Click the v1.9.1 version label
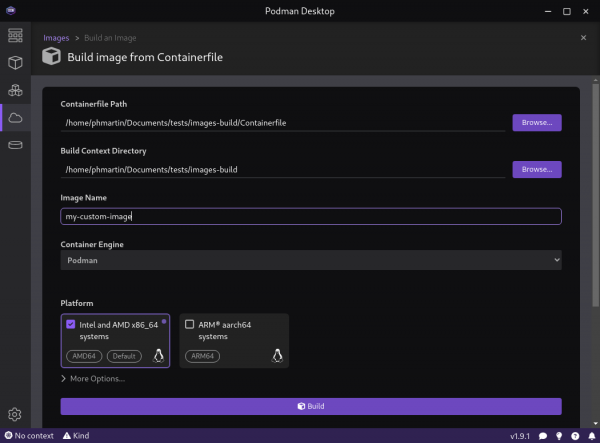 (x=520, y=436)
